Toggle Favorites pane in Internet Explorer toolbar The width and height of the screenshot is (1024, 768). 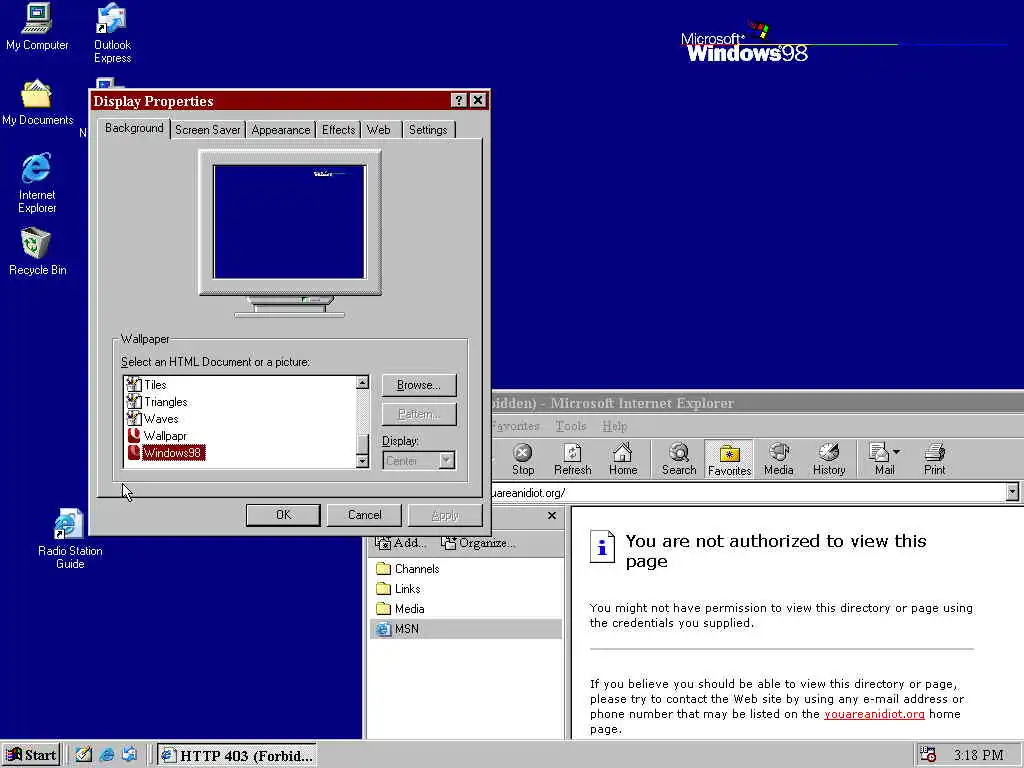(x=729, y=459)
